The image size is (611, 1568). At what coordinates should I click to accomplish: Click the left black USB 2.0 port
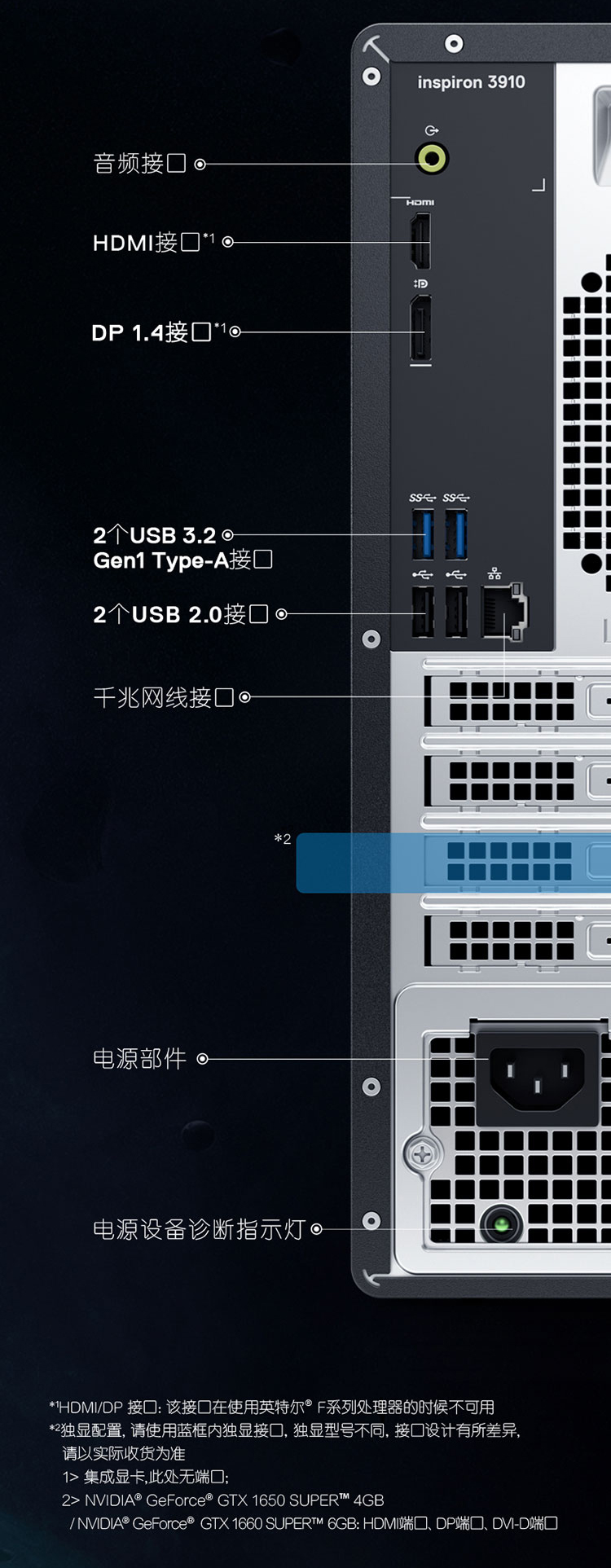423,612
